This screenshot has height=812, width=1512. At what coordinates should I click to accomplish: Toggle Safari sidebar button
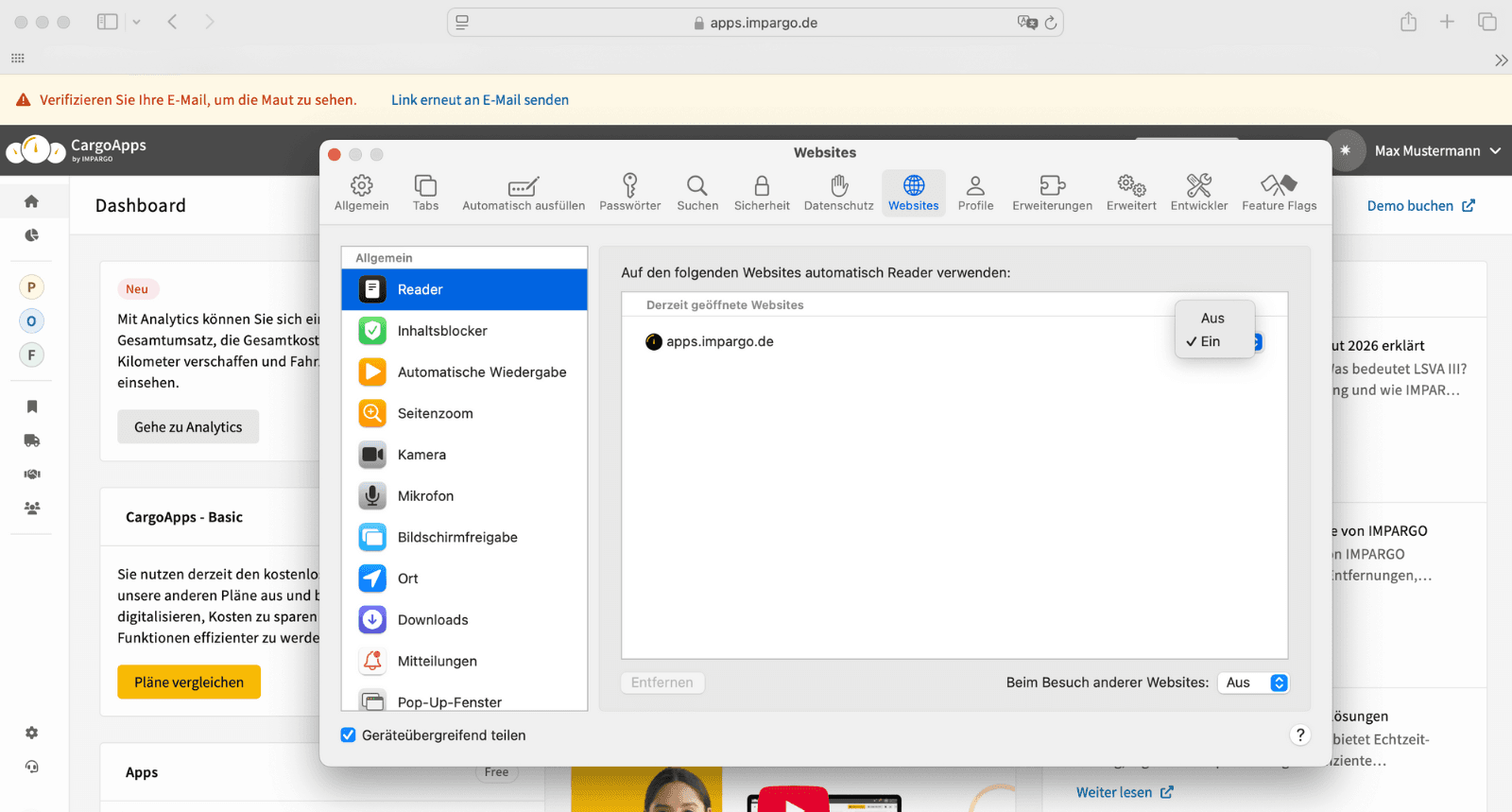click(x=108, y=22)
